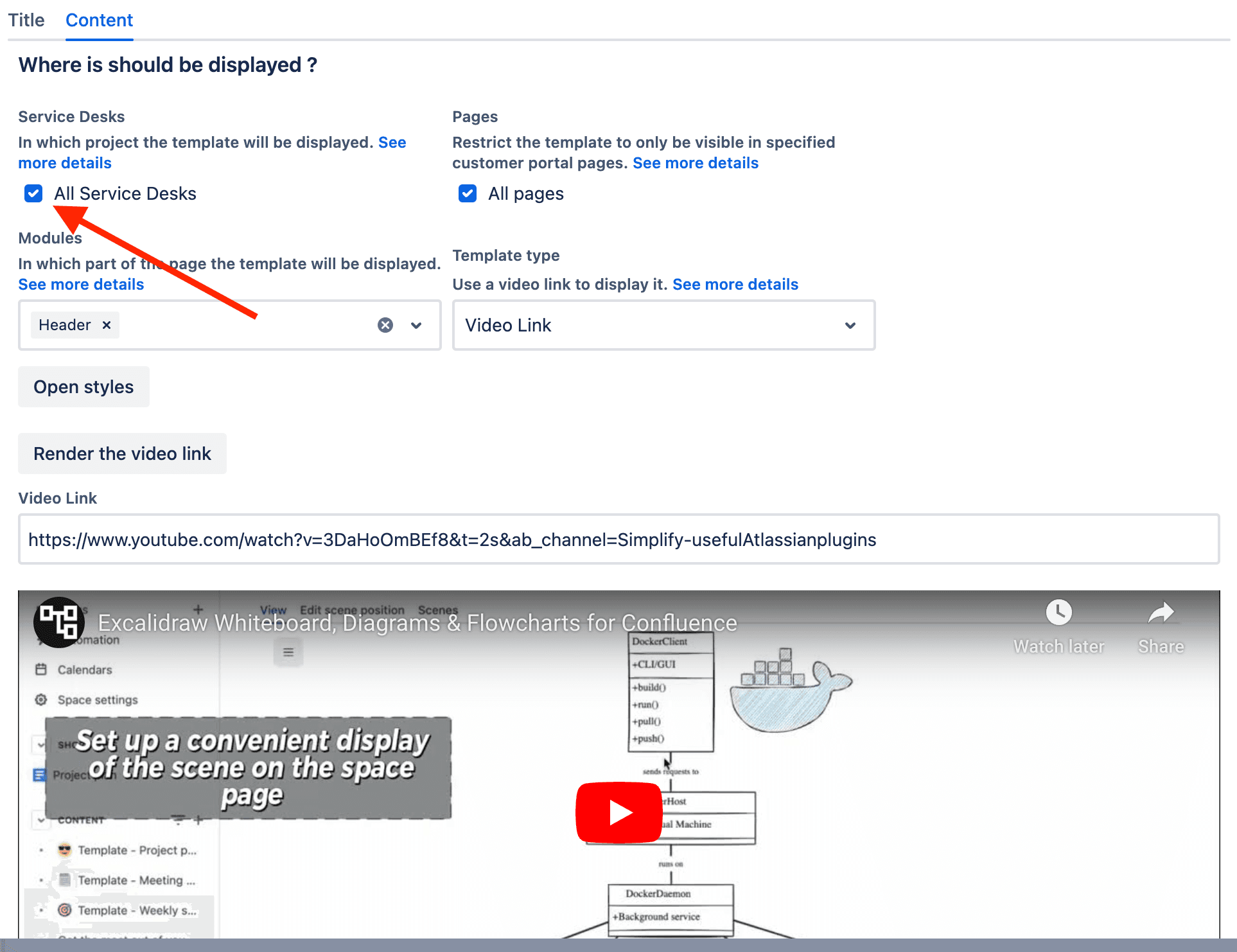Viewport: 1237px width, 952px height.
Task: Toggle the All pages checkbox
Action: click(x=468, y=193)
